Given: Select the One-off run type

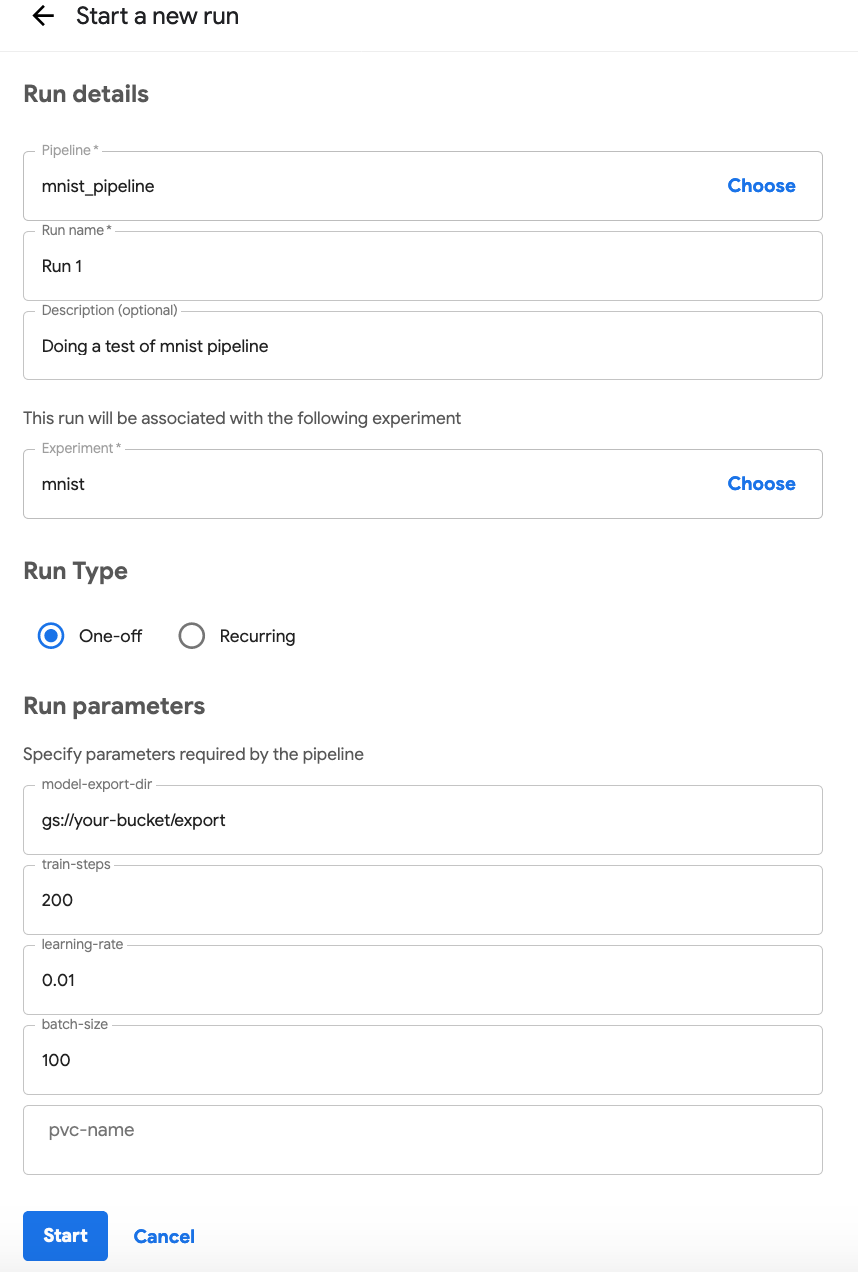Looking at the screenshot, I should pos(51,636).
